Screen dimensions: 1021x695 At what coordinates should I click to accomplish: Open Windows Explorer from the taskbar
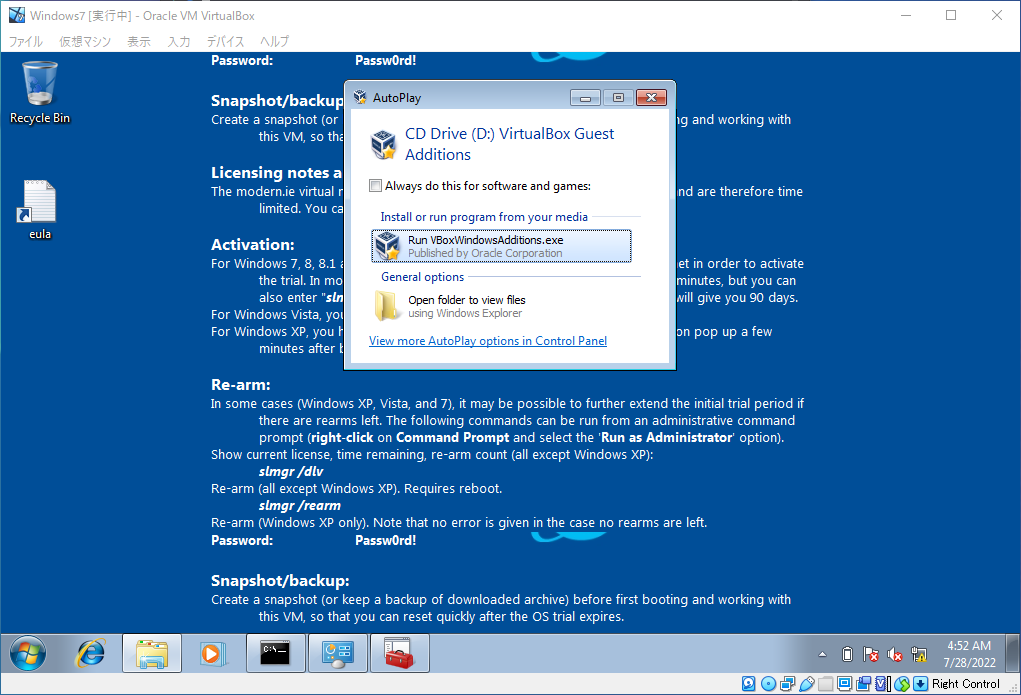pos(152,653)
